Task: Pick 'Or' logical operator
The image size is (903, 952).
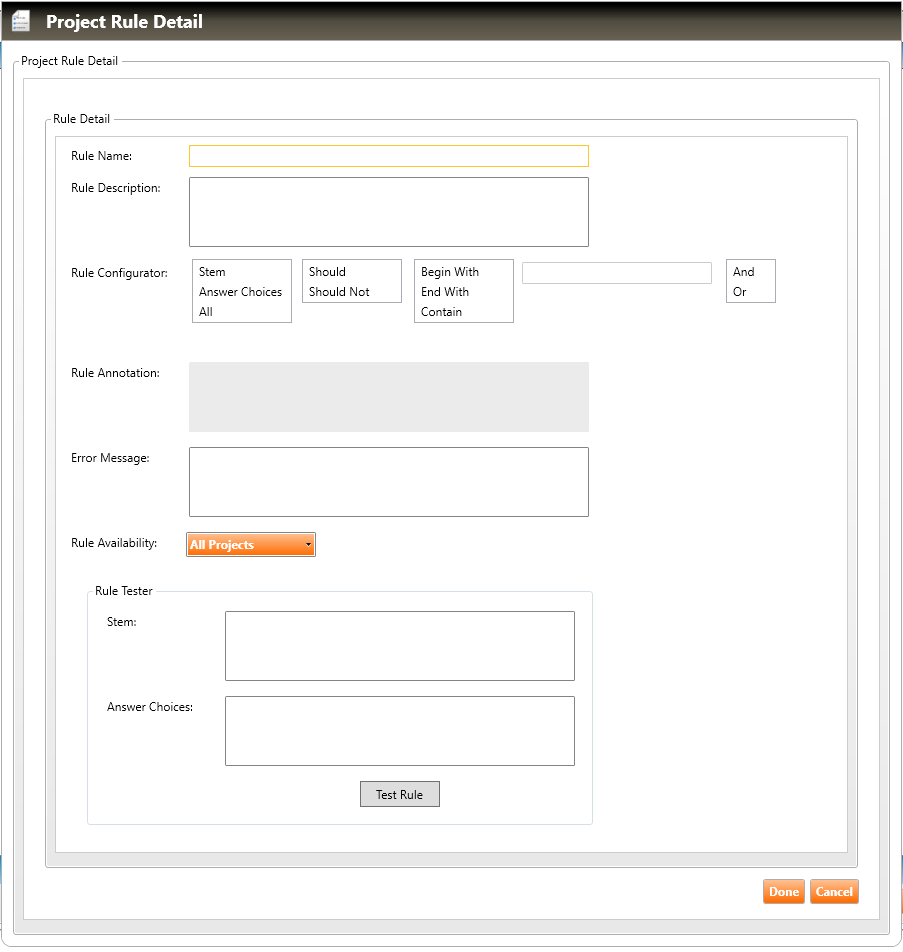Action: [x=740, y=292]
